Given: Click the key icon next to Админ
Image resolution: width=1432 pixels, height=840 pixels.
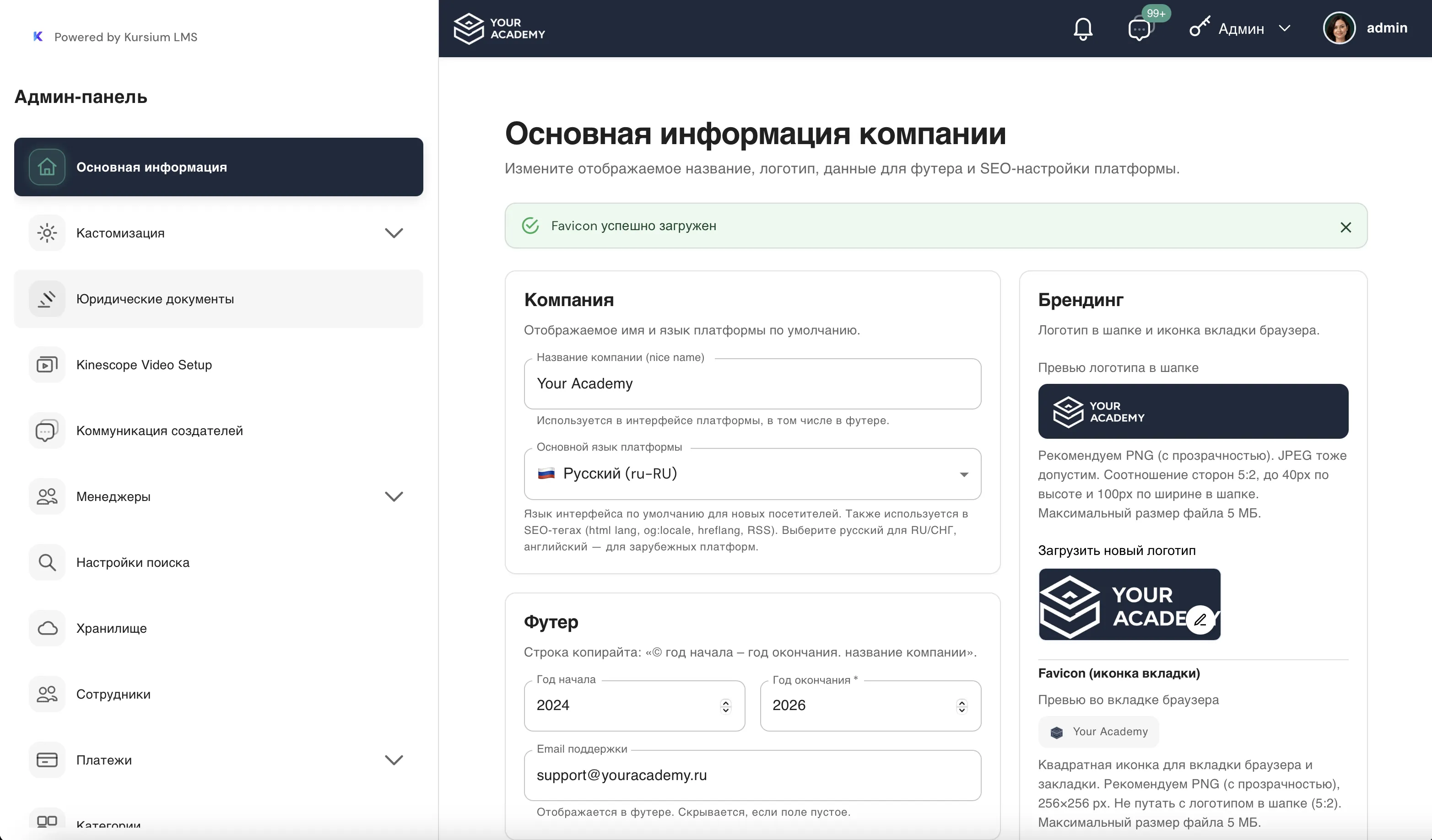Looking at the screenshot, I should [x=1200, y=27].
